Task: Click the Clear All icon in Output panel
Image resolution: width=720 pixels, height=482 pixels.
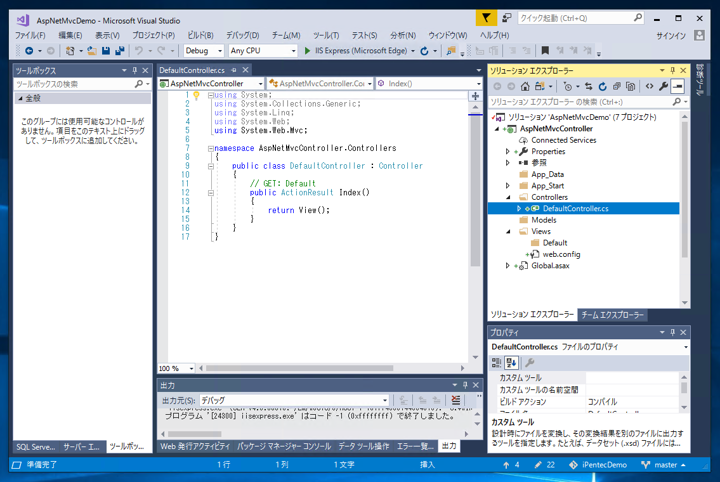Action: point(456,400)
